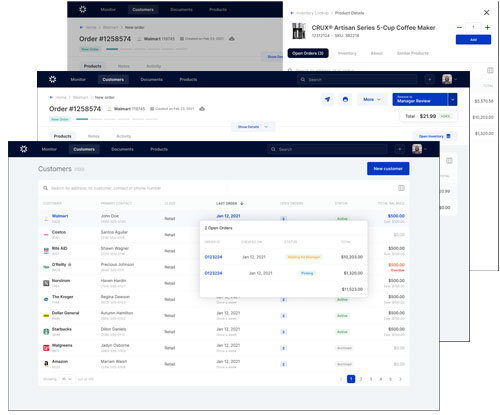The width and height of the screenshot is (500, 415).
Task: Click the Amazon logo icon
Action: (46, 364)
